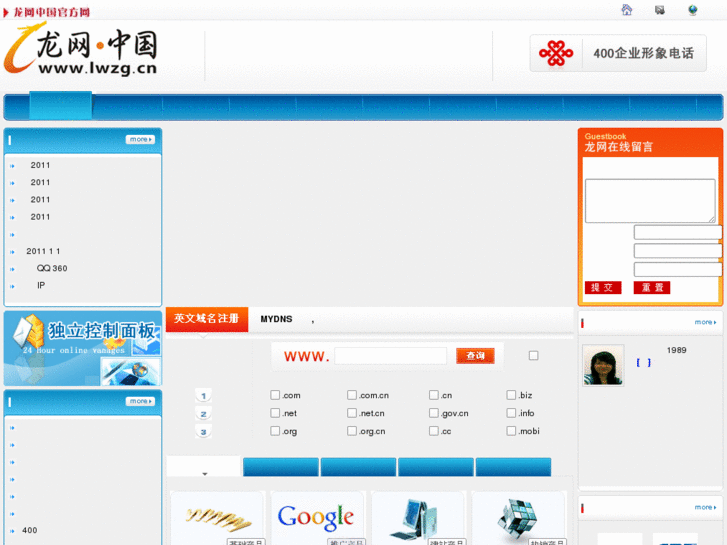
Task: Click the 龙网中国官方网 header link
Action: pyautogui.click(x=51, y=12)
